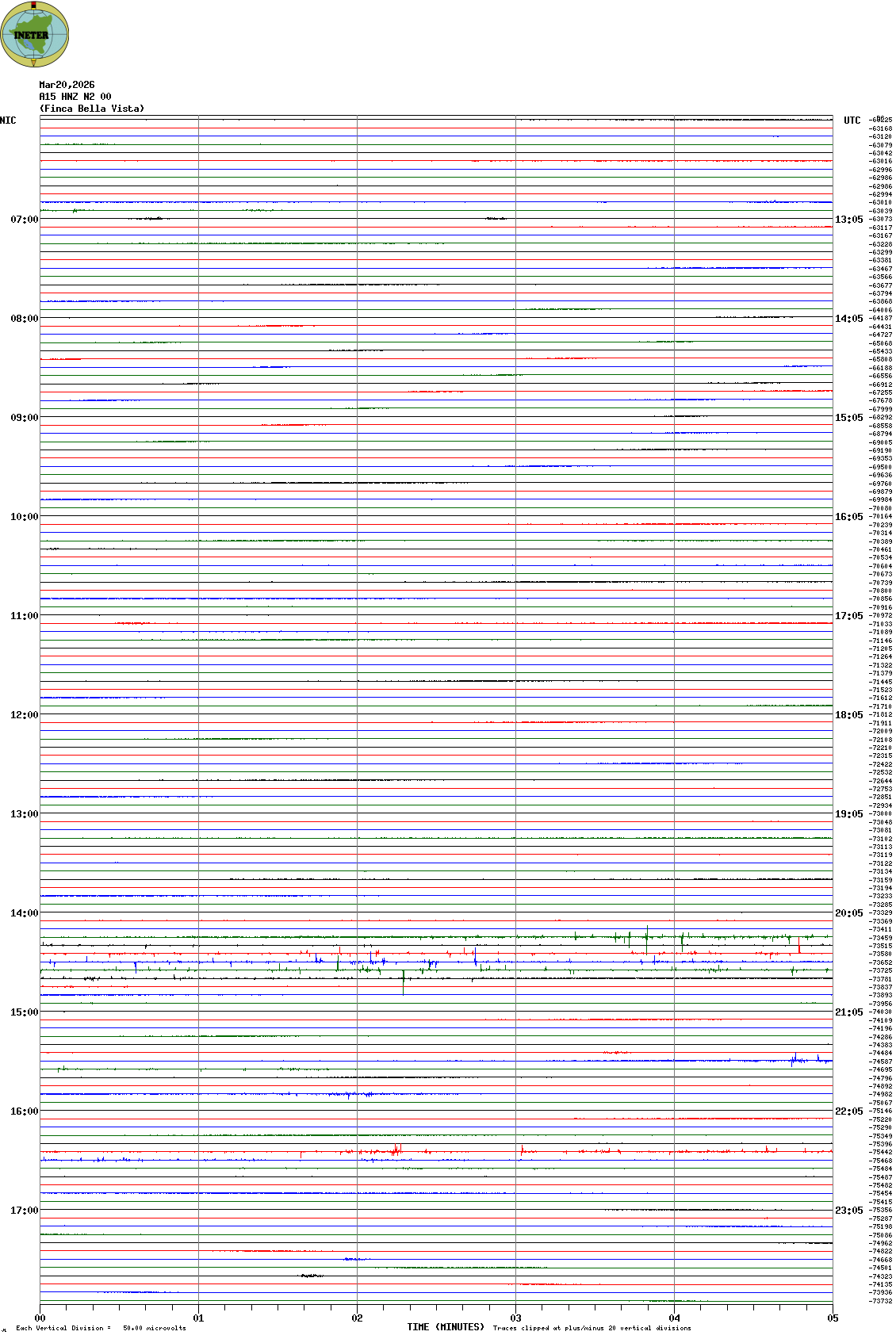Screen dimensions: 896x1339
Task: Click the 07:00 local time marker
Action: (24, 220)
